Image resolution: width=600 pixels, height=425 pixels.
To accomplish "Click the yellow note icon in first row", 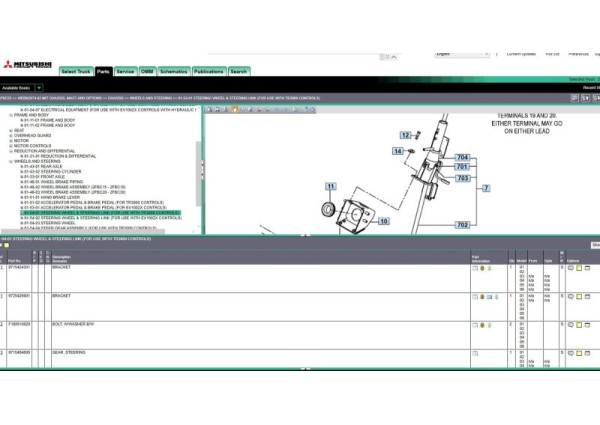I will (x=577, y=268).
